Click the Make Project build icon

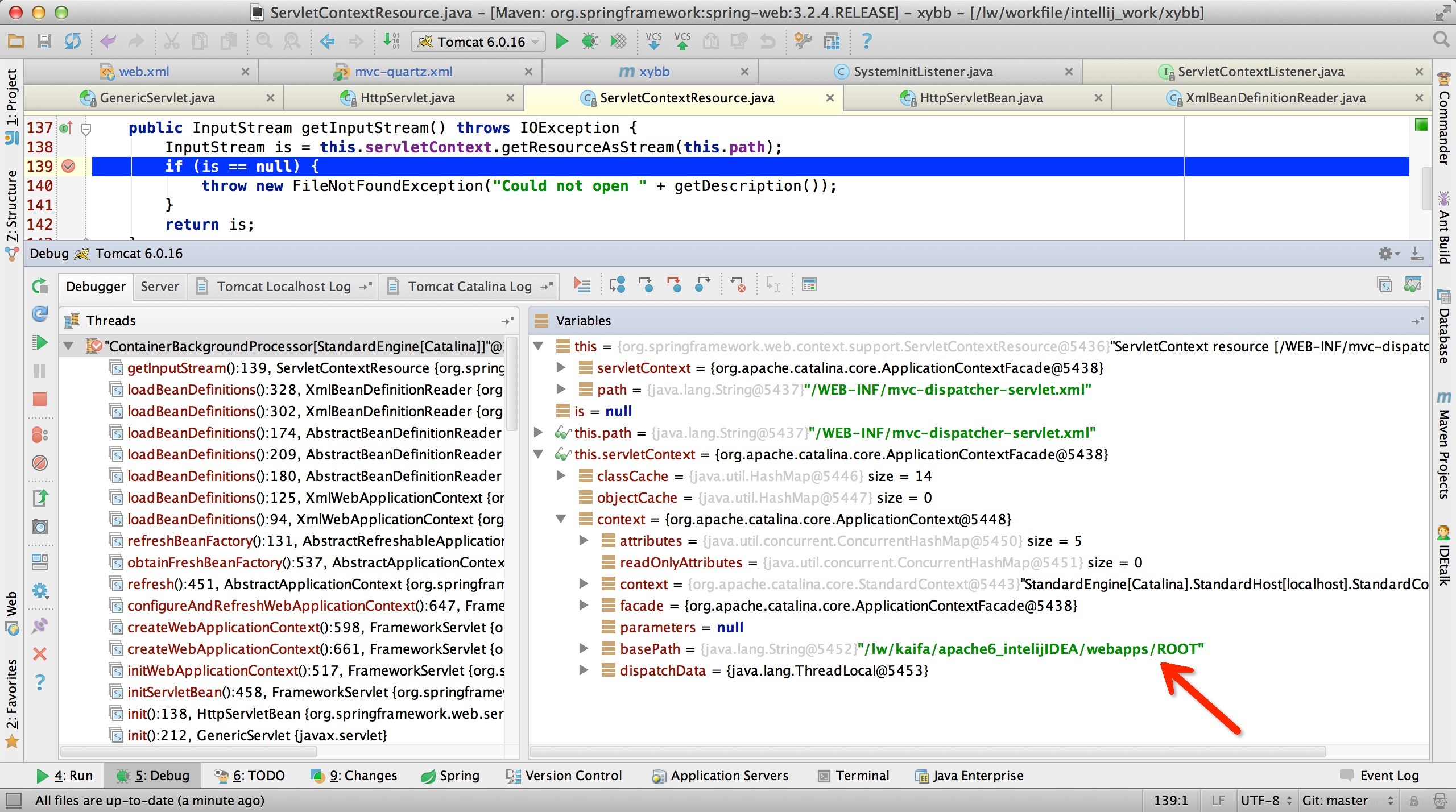pos(392,42)
